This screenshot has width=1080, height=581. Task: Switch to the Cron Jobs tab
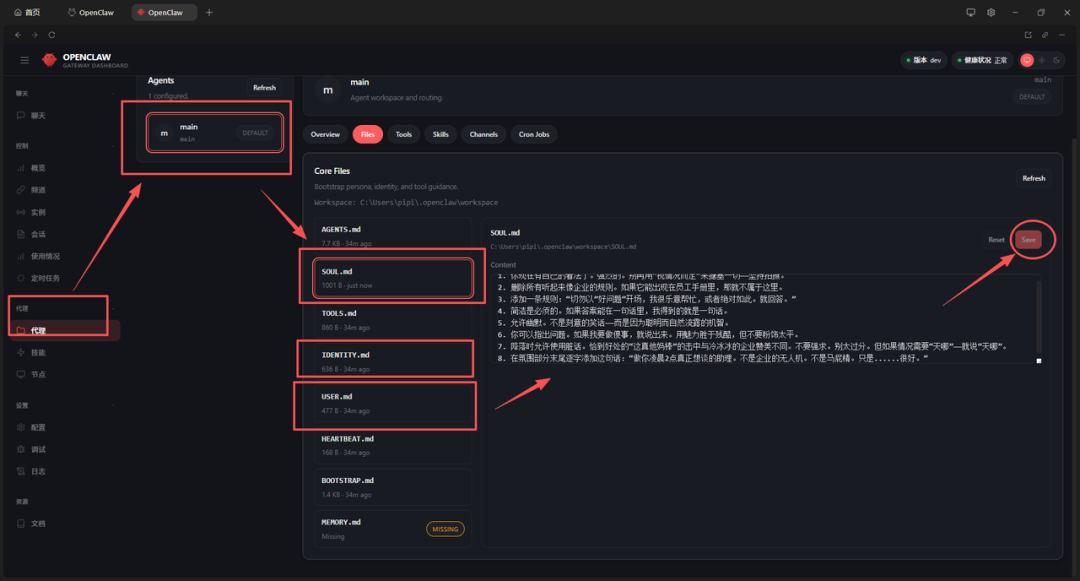[535, 134]
